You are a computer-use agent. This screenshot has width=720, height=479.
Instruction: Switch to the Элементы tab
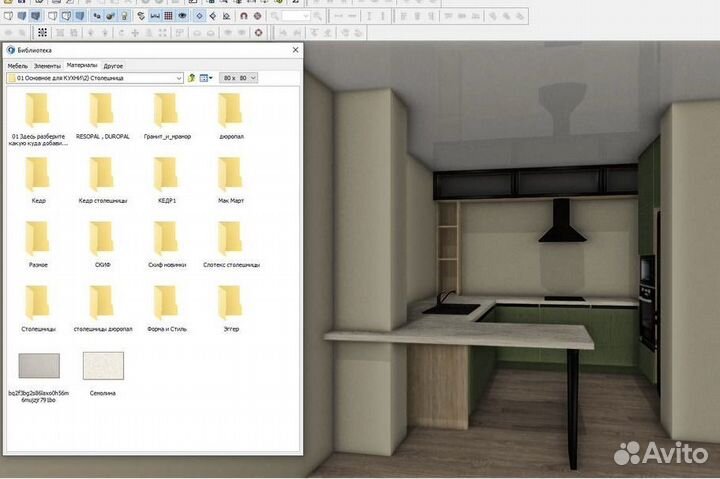(x=47, y=65)
